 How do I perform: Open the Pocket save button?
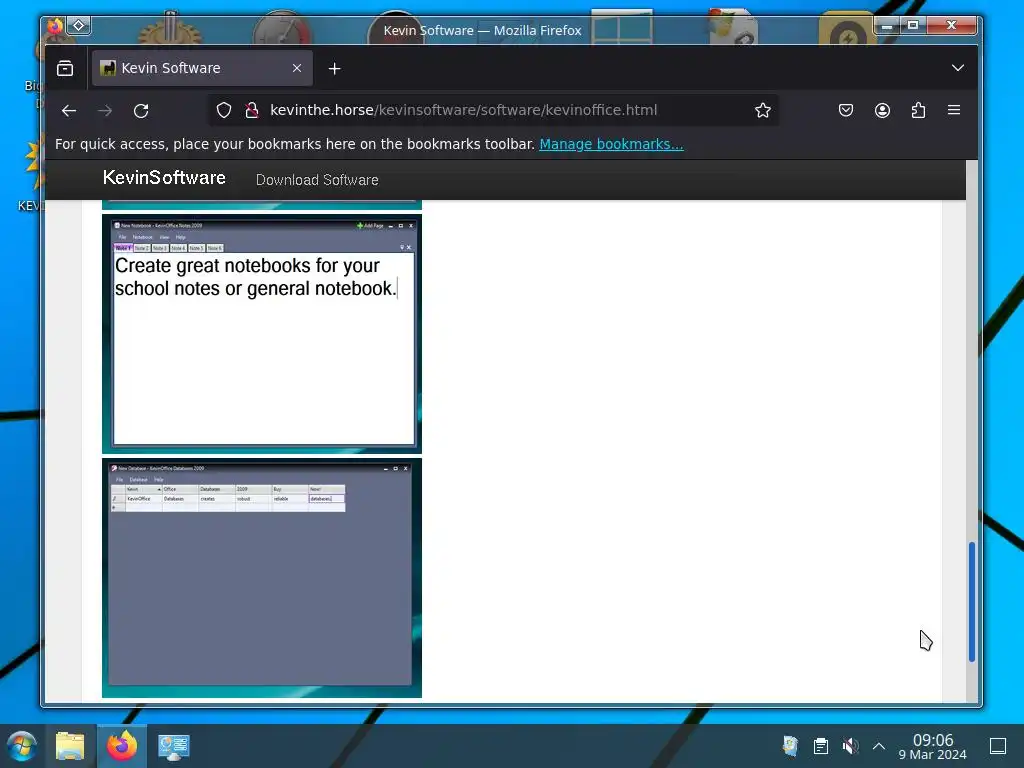pos(846,110)
